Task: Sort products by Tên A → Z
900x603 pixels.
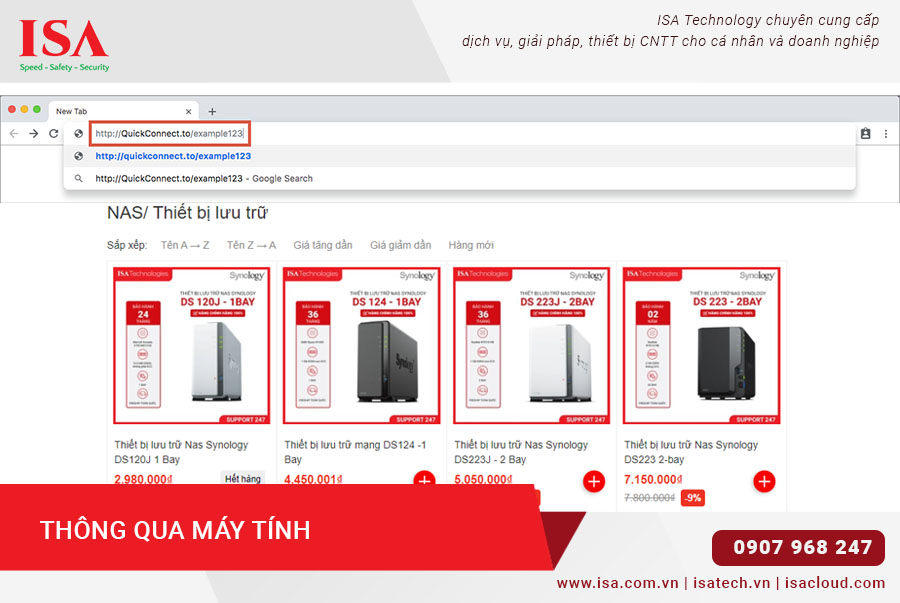Action: tap(185, 245)
